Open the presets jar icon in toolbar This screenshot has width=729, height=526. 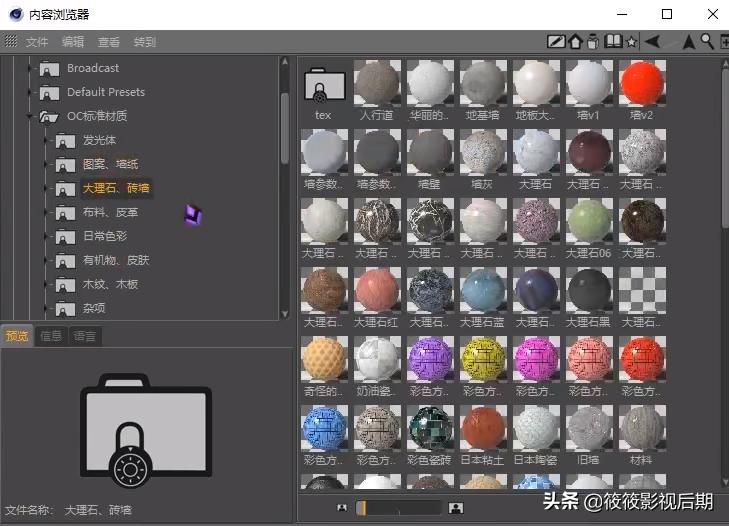tap(593, 42)
